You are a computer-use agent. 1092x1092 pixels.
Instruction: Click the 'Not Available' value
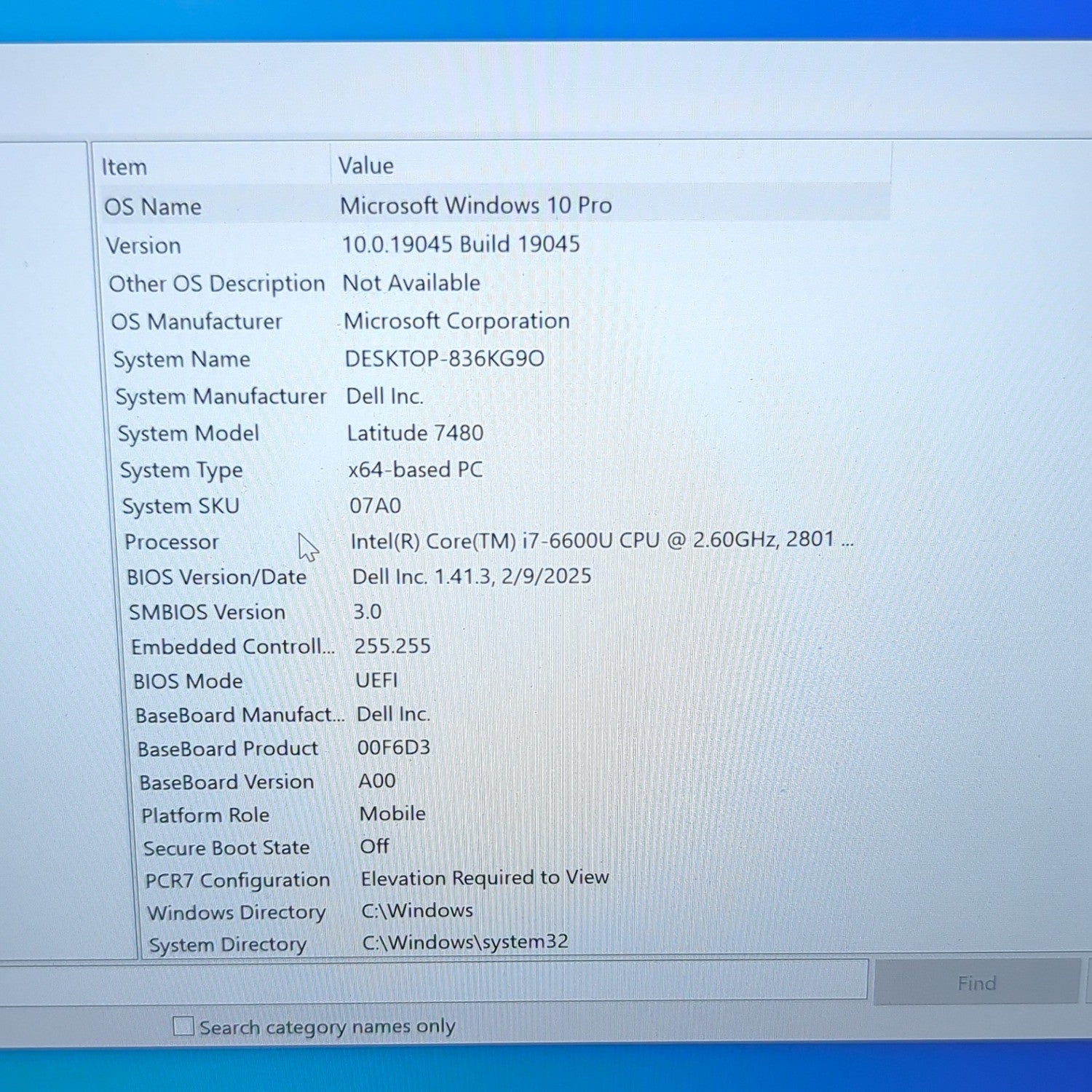click(412, 282)
